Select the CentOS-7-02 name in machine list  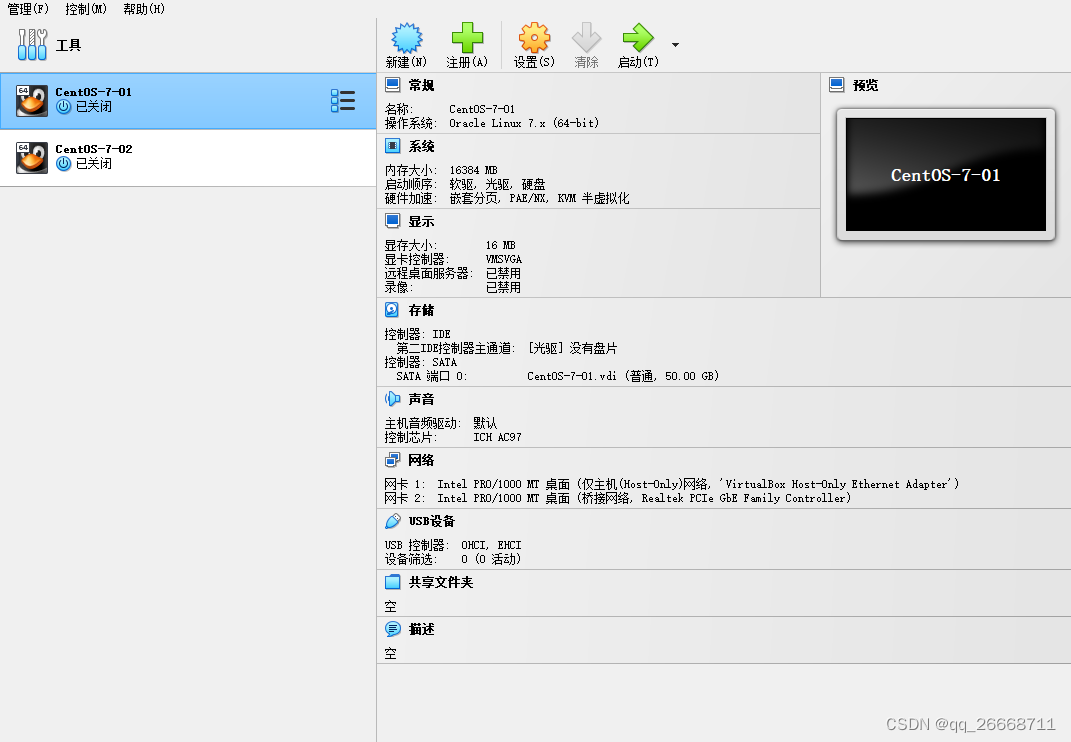tap(94, 149)
